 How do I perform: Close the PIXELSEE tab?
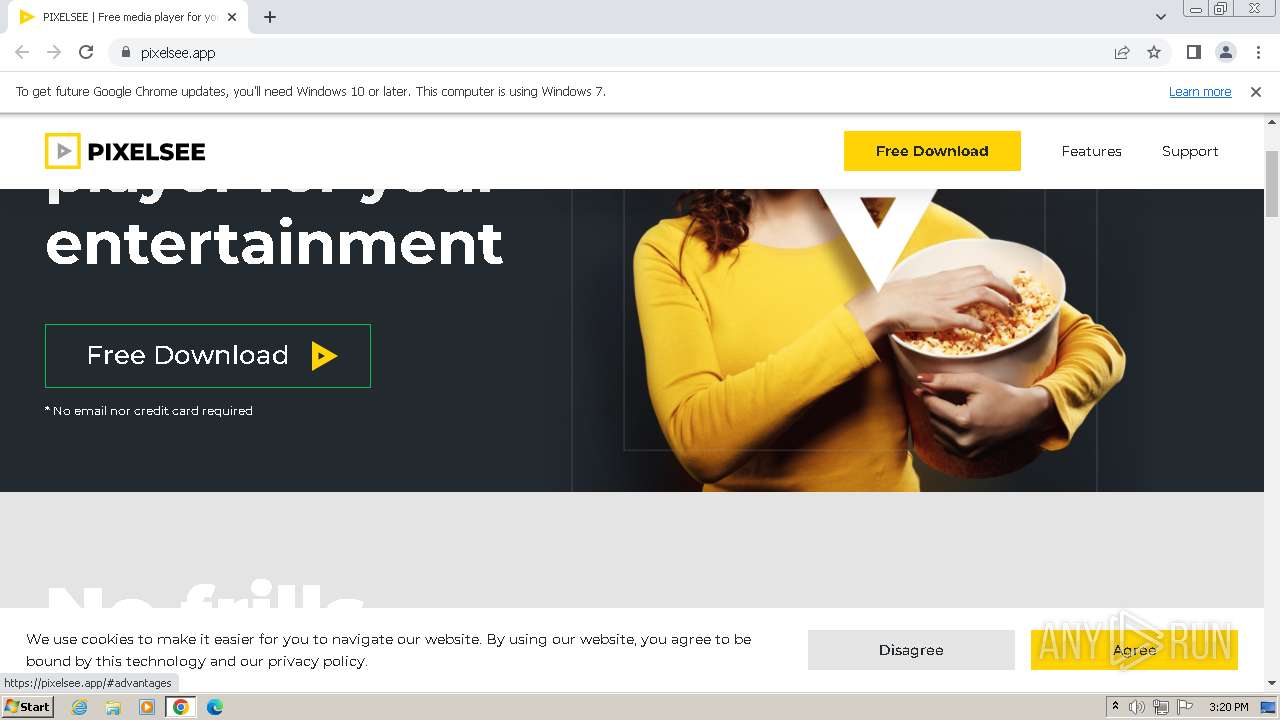click(231, 17)
